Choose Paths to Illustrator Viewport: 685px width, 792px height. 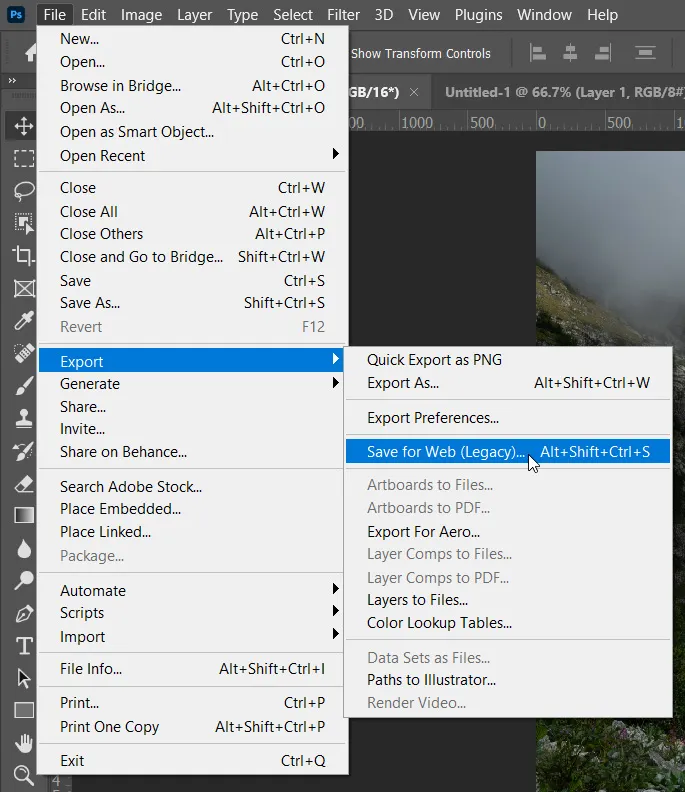tap(508, 680)
